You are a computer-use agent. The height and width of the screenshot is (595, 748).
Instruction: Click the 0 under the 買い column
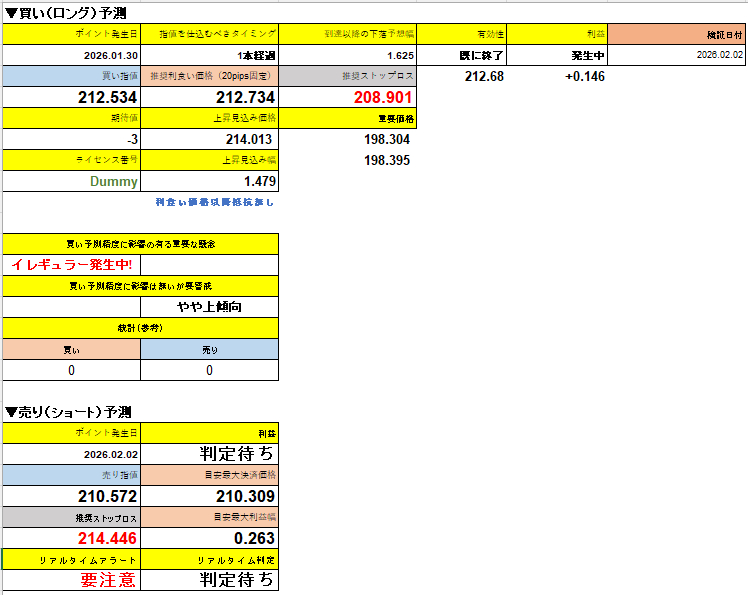pyautogui.click(x=72, y=370)
